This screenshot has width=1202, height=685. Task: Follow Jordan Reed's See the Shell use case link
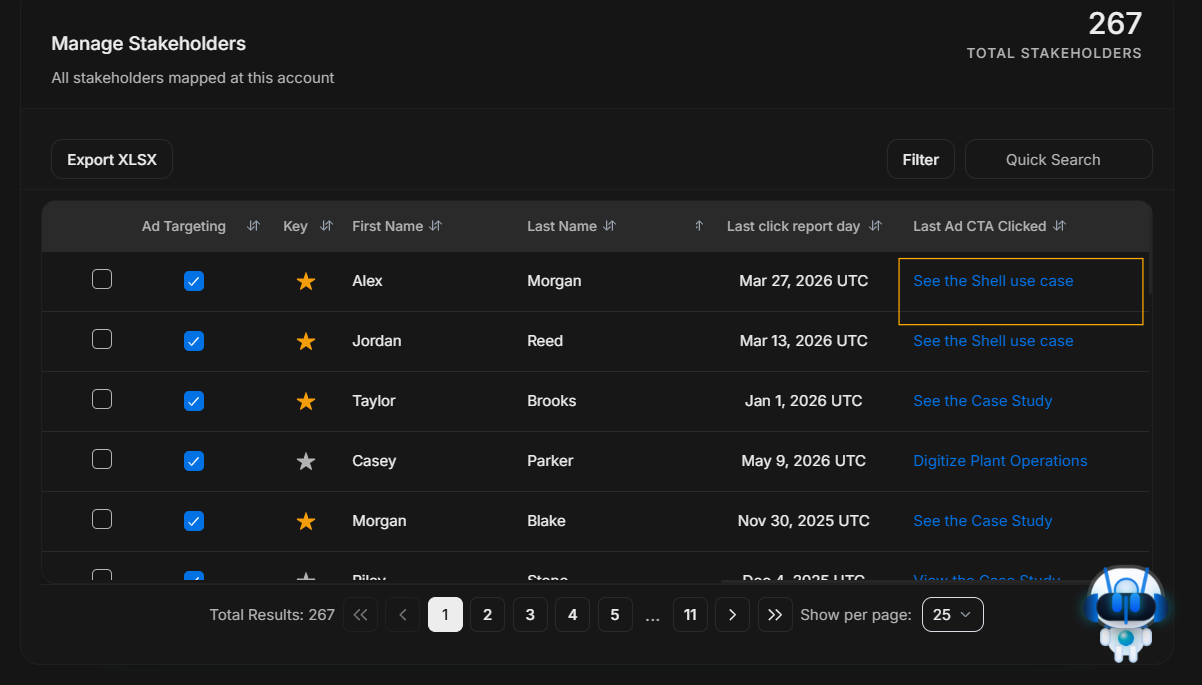[x=993, y=341]
